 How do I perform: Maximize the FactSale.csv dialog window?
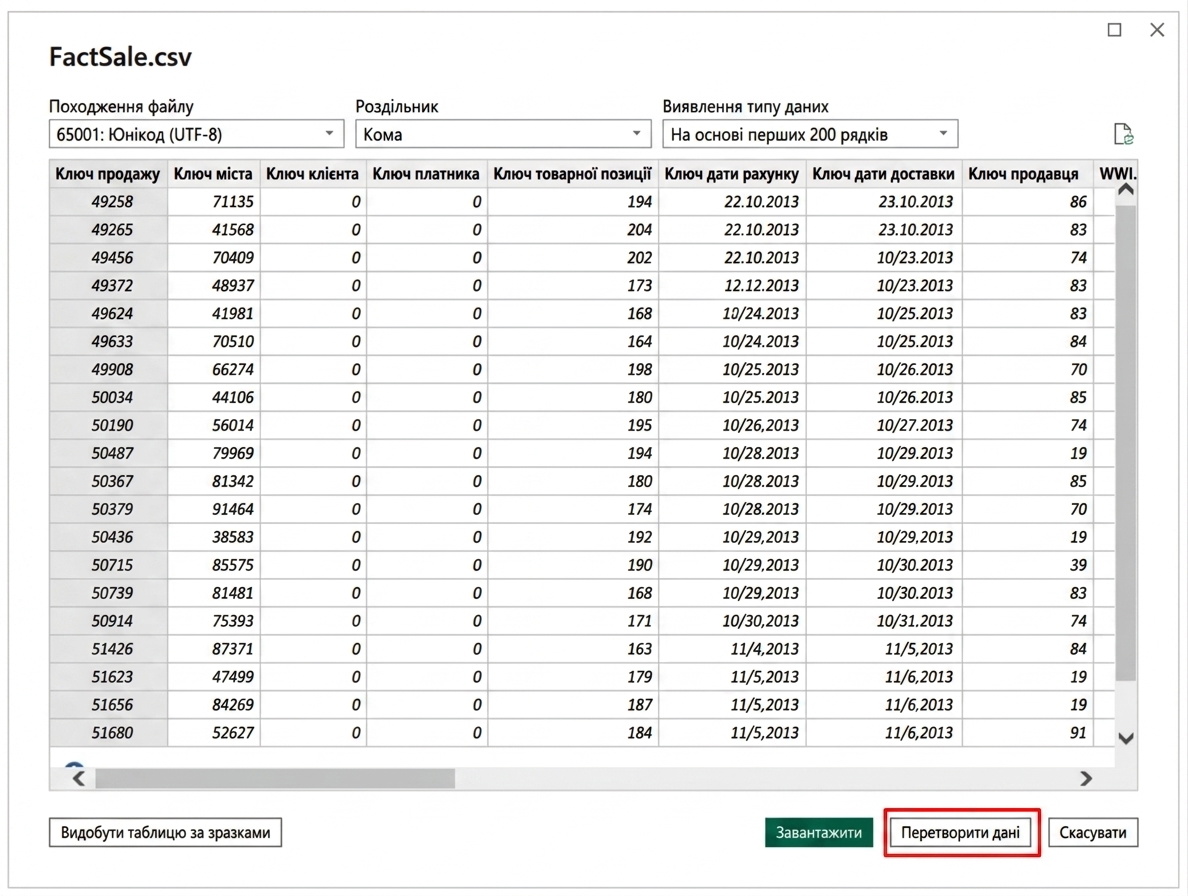[x=1115, y=30]
